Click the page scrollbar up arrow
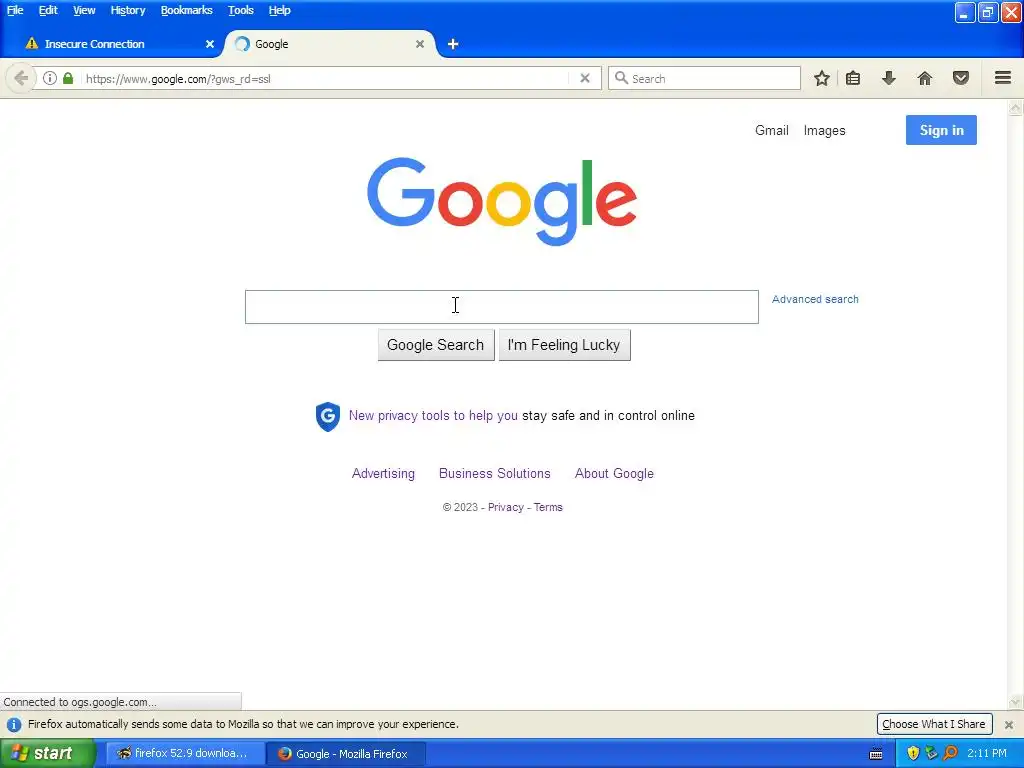The image size is (1024, 768). tap(1016, 108)
